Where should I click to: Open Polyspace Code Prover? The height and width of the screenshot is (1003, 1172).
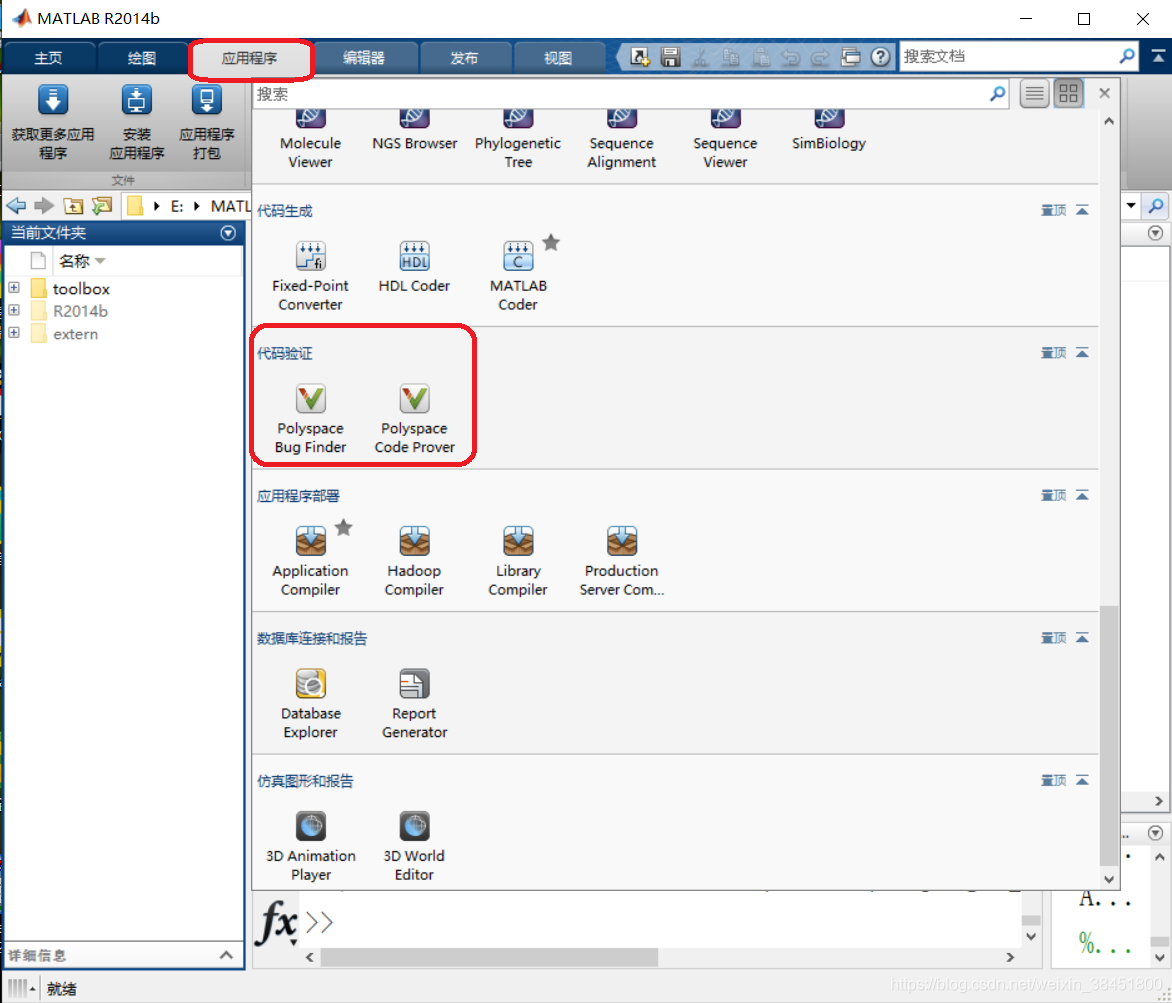click(414, 419)
